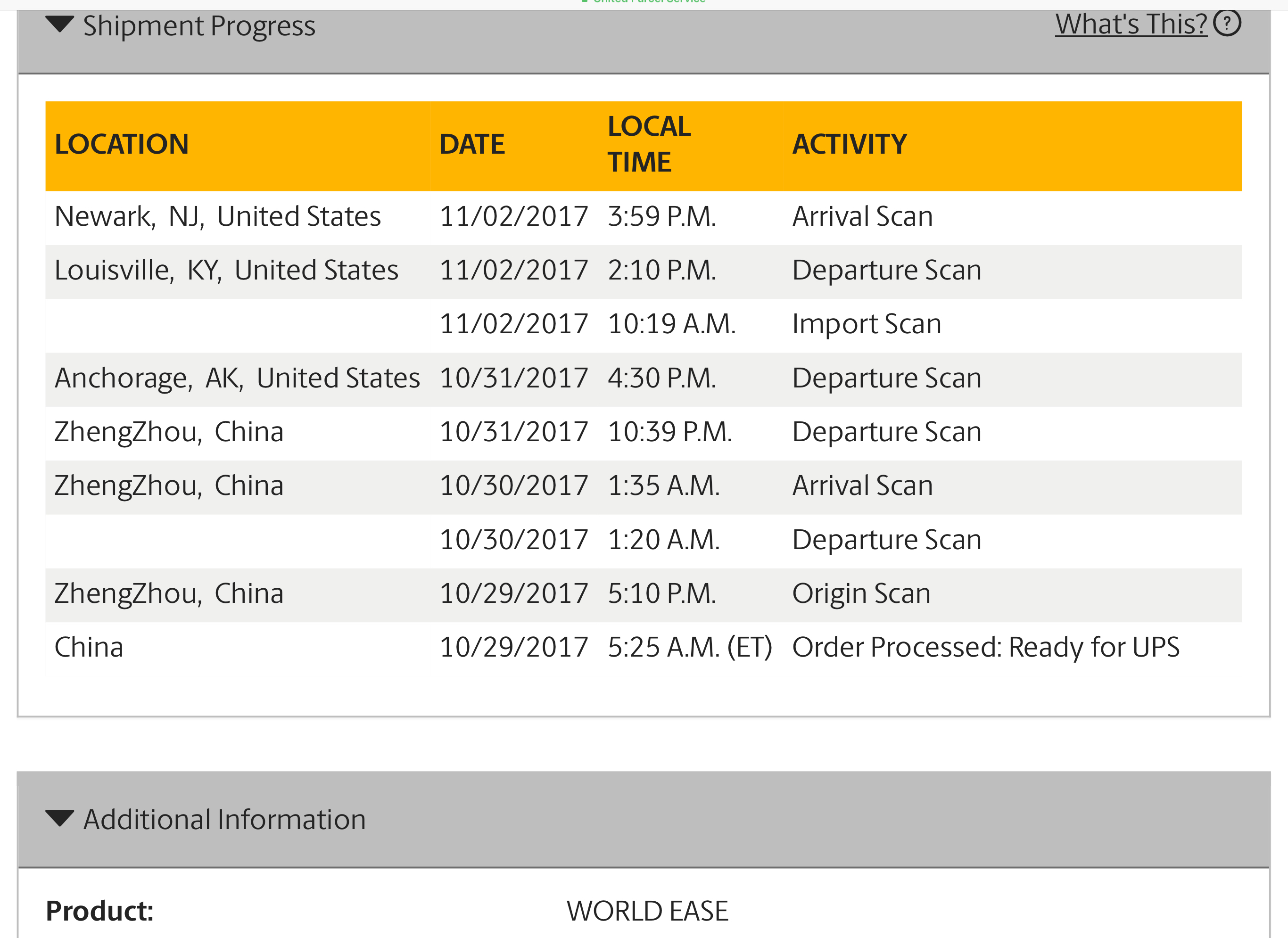Collapse the Shipment Progress section triangle
The height and width of the screenshot is (938, 1288).
[x=59, y=25]
